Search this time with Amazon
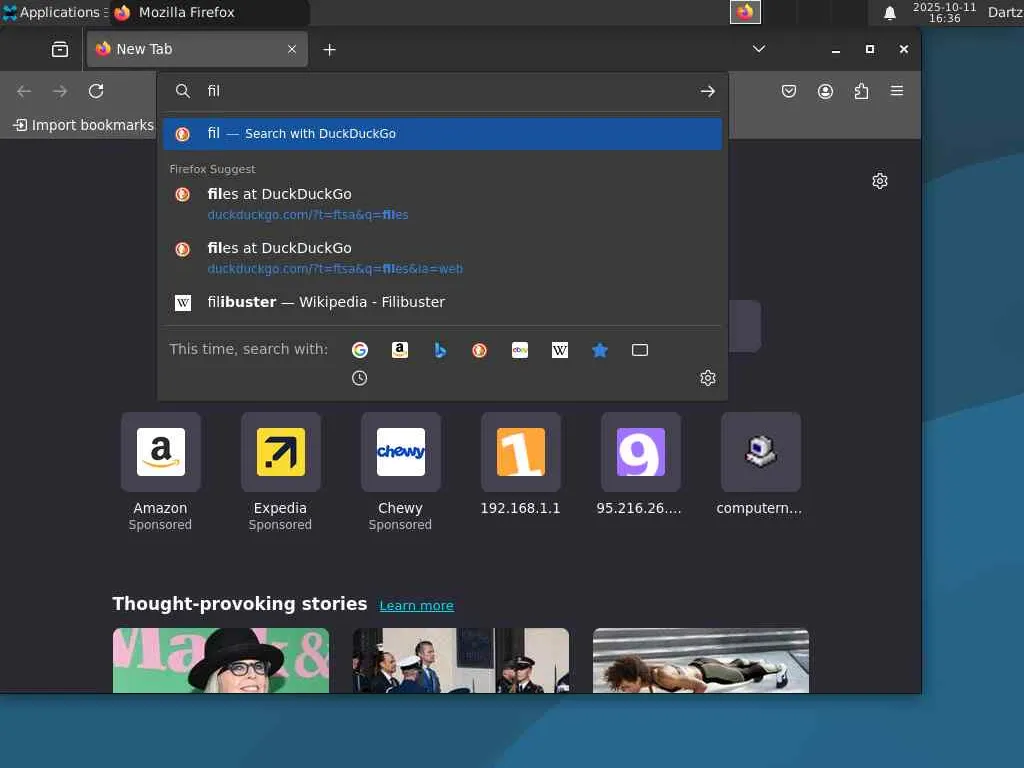The height and width of the screenshot is (768, 1024). point(400,350)
